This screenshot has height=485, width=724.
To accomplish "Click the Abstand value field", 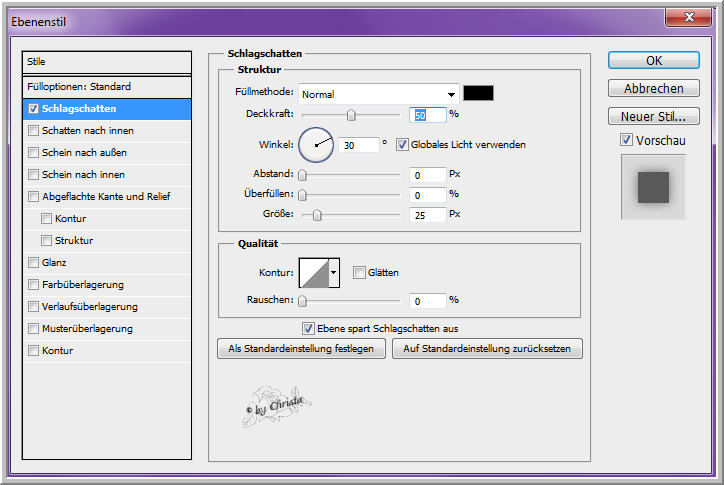I will tap(428, 175).
